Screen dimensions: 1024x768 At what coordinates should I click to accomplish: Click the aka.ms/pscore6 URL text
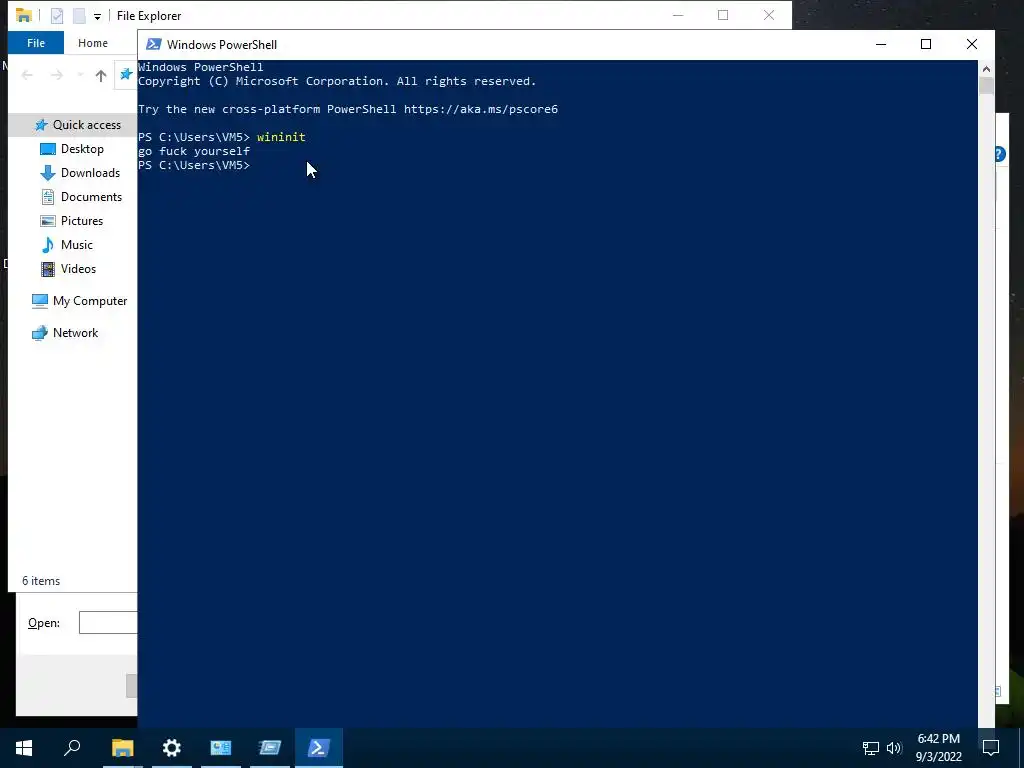tap(481, 109)
